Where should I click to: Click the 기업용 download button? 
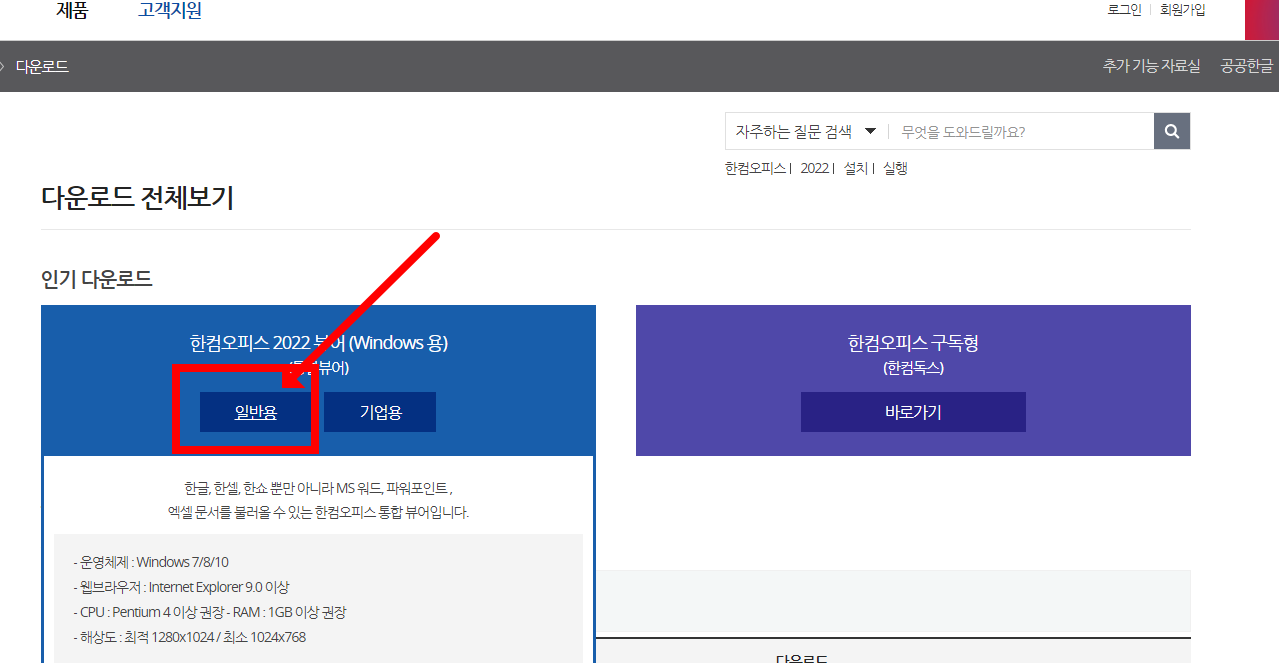pyautogui.click(x=379, y=411)
